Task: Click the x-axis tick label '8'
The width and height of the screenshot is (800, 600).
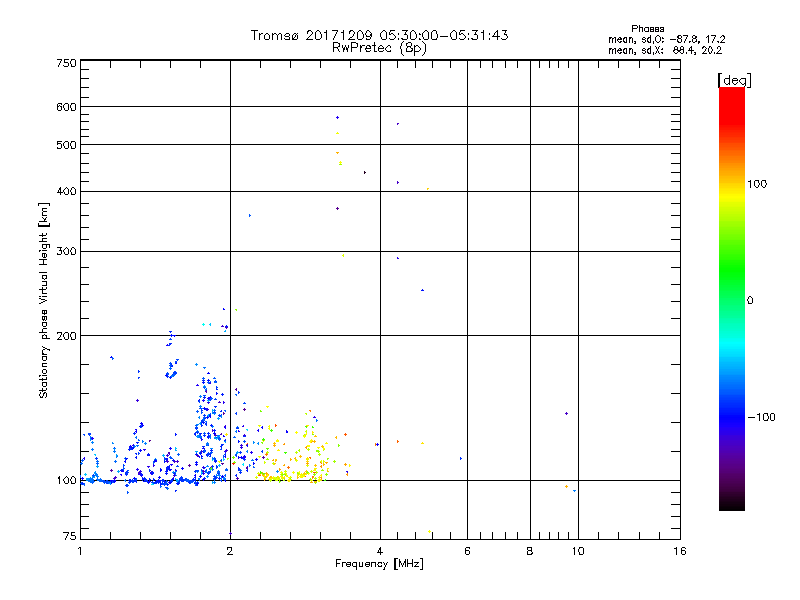Action: (530, 551)
